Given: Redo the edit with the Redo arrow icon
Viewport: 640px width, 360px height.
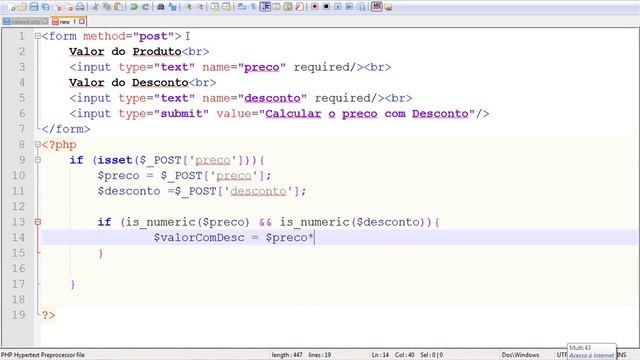Looking at the screenshot, I should coord(145,7).
